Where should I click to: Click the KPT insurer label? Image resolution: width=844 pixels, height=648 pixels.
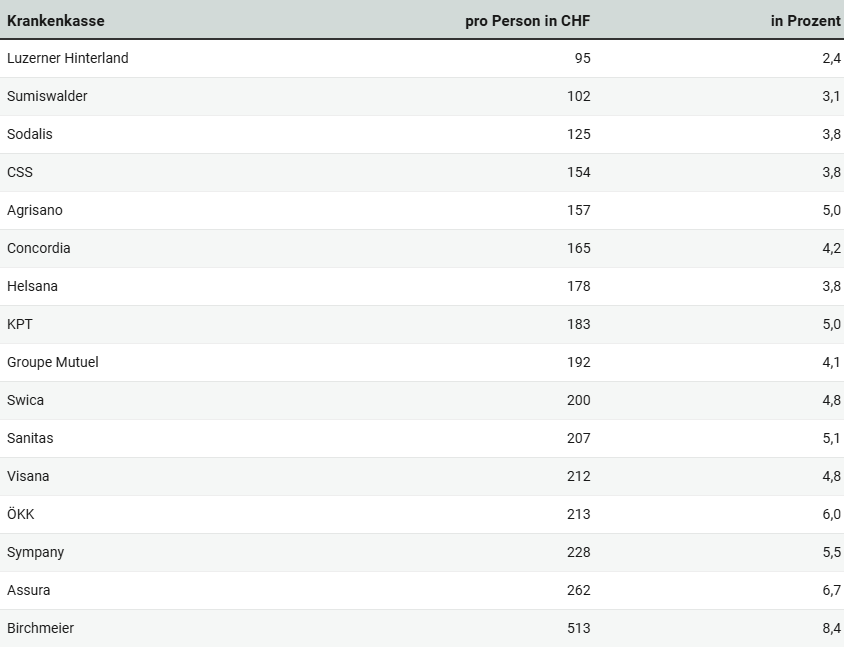pos(20,324)
